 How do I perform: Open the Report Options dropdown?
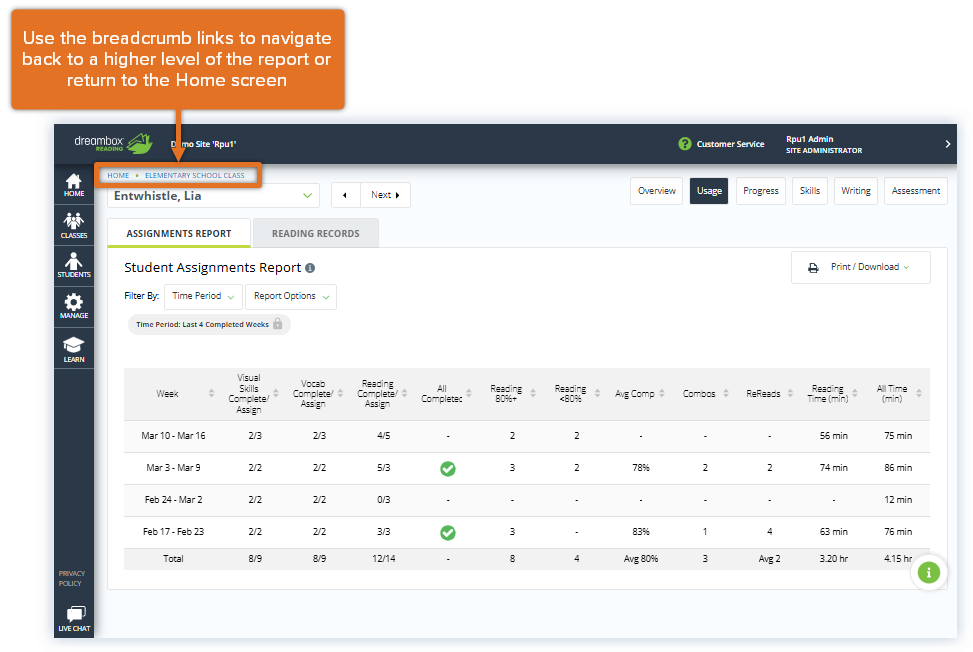tap(290, 296)
